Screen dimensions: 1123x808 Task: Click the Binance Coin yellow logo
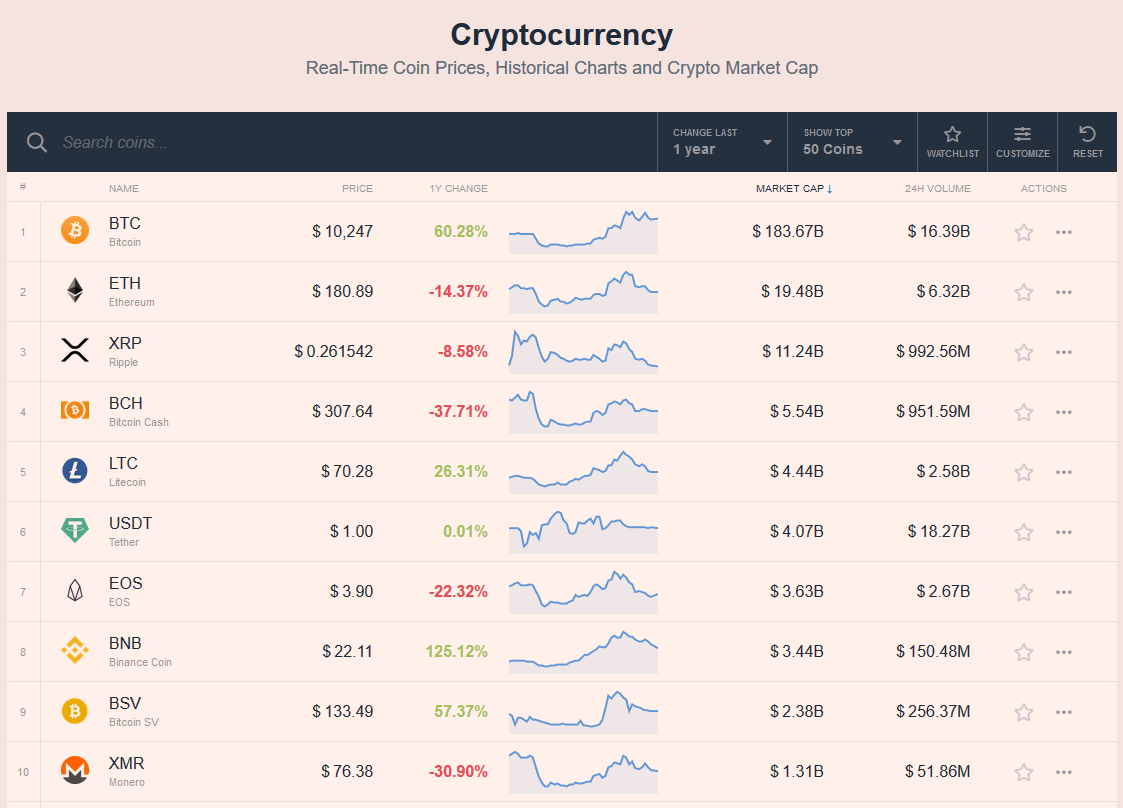point(75,651)
